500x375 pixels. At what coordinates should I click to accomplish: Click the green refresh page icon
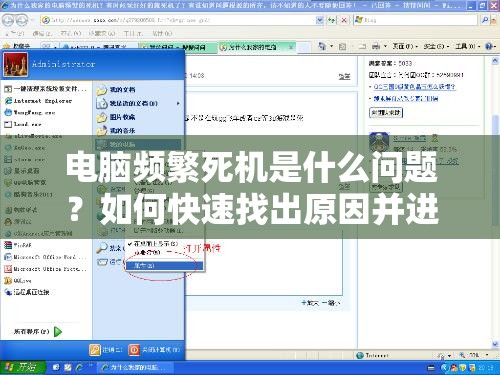click(331, 20)
